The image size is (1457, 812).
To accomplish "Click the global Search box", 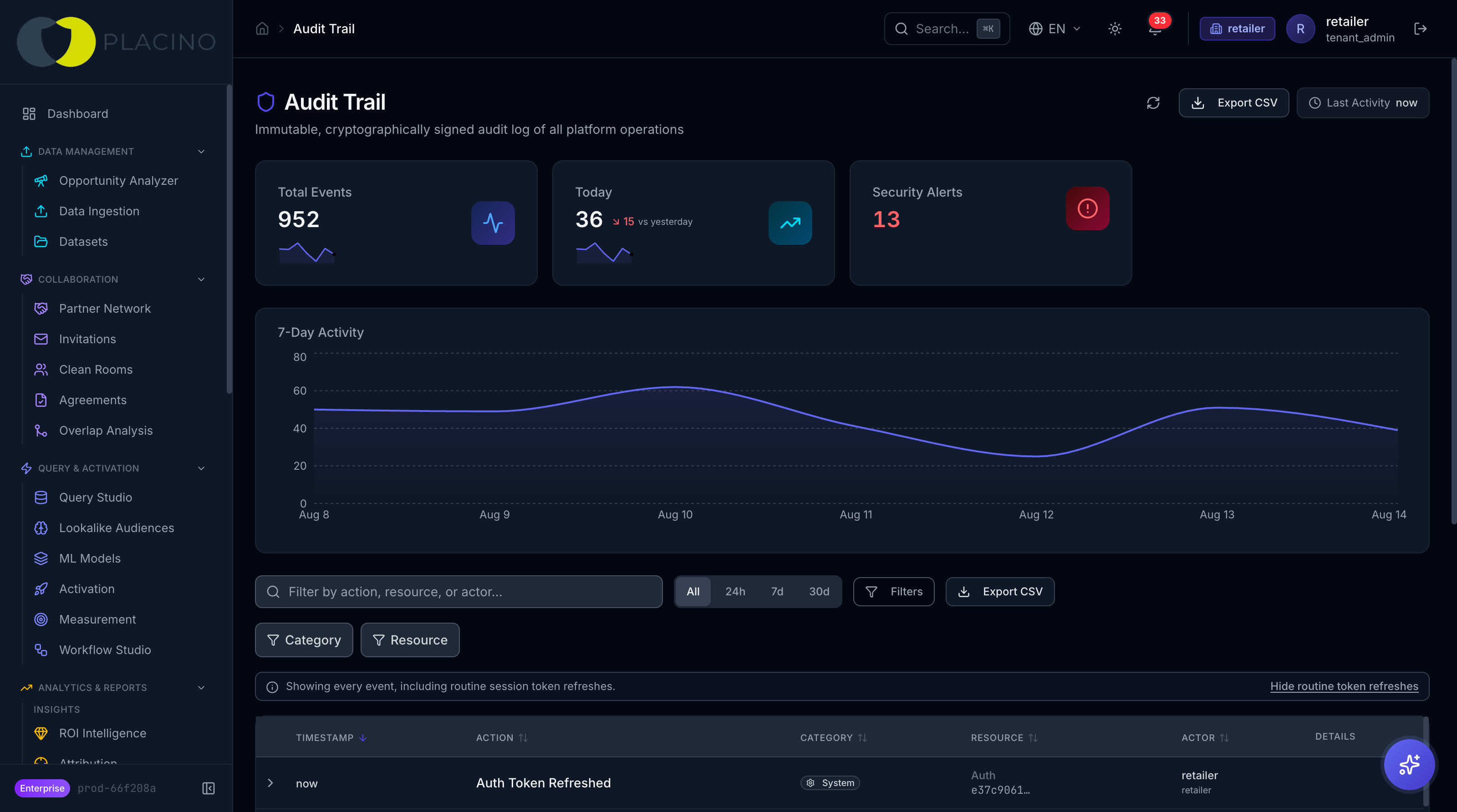I will [946, 28].
